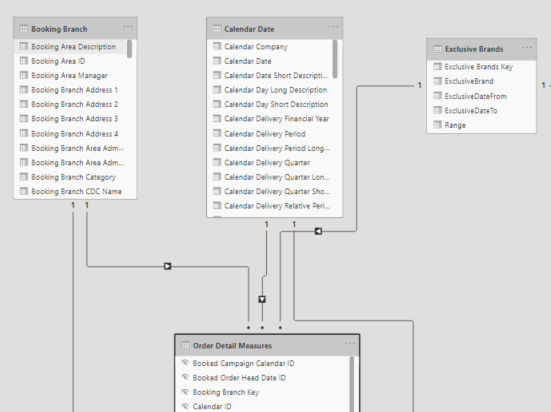Click column icon beside Booking Area Manager
The height and width of the screenshot is (412, 551).
[x=24, y=75]
